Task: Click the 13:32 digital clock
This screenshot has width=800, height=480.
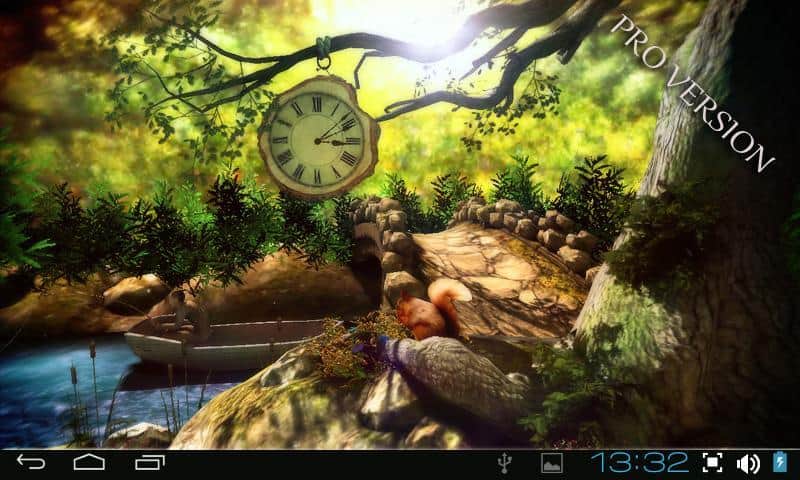Action: [639, 462]
